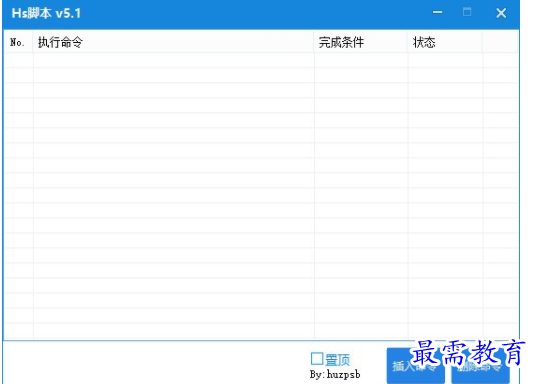Image resolution: width=534 pixels, height=384 pixels.
Task: Click the 插入命令 button
Action: tap(415, 366)
